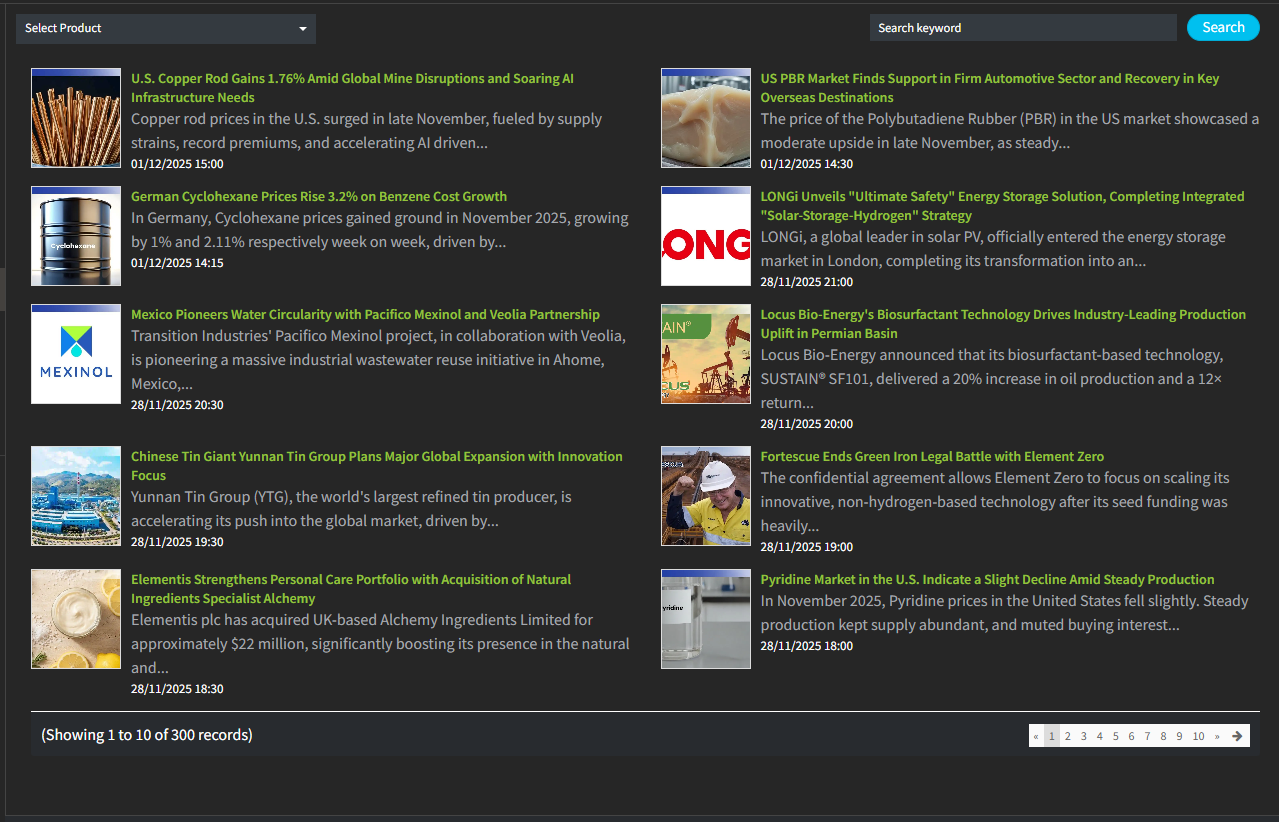Open German Cyclohexane Prices Rise 3.2% headline
Screen dimensions: 1279x822
pos(319,196)
